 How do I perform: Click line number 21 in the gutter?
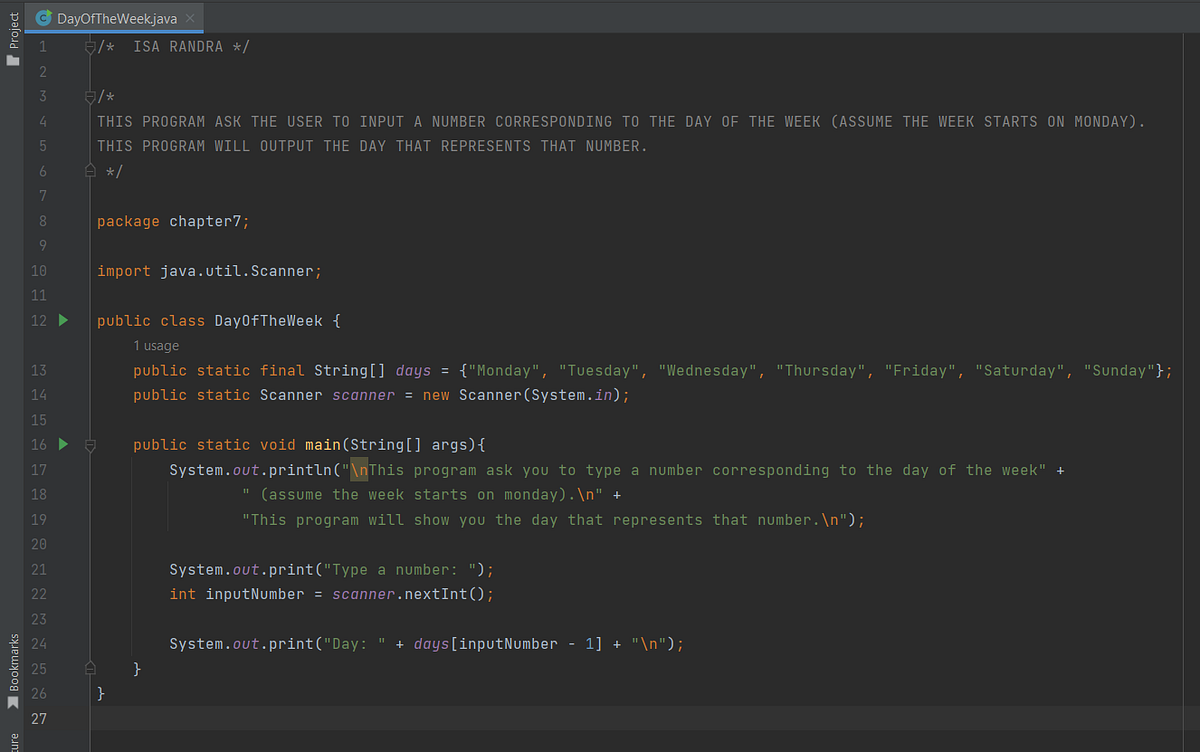(38, 569)
